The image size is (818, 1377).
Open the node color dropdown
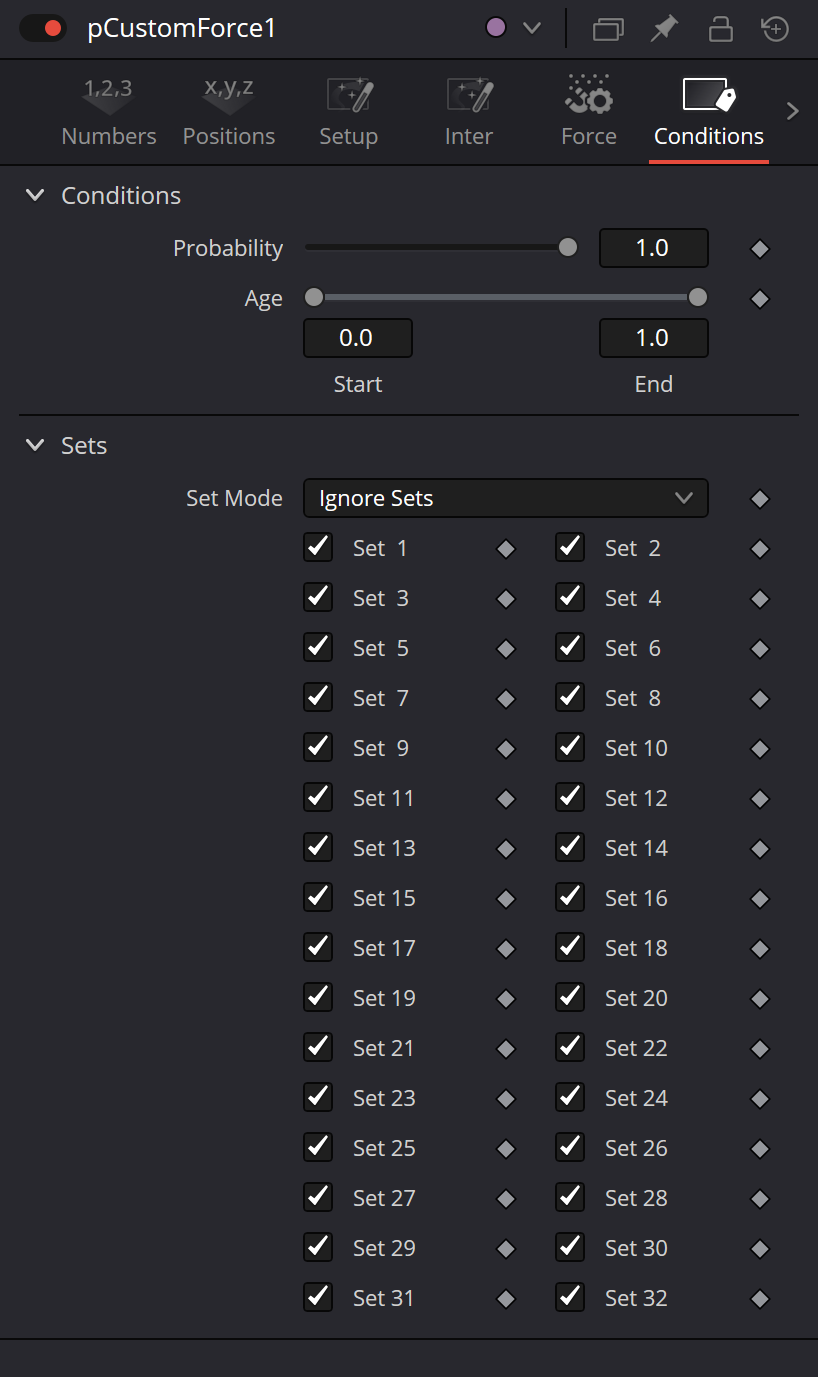[513, 28]
